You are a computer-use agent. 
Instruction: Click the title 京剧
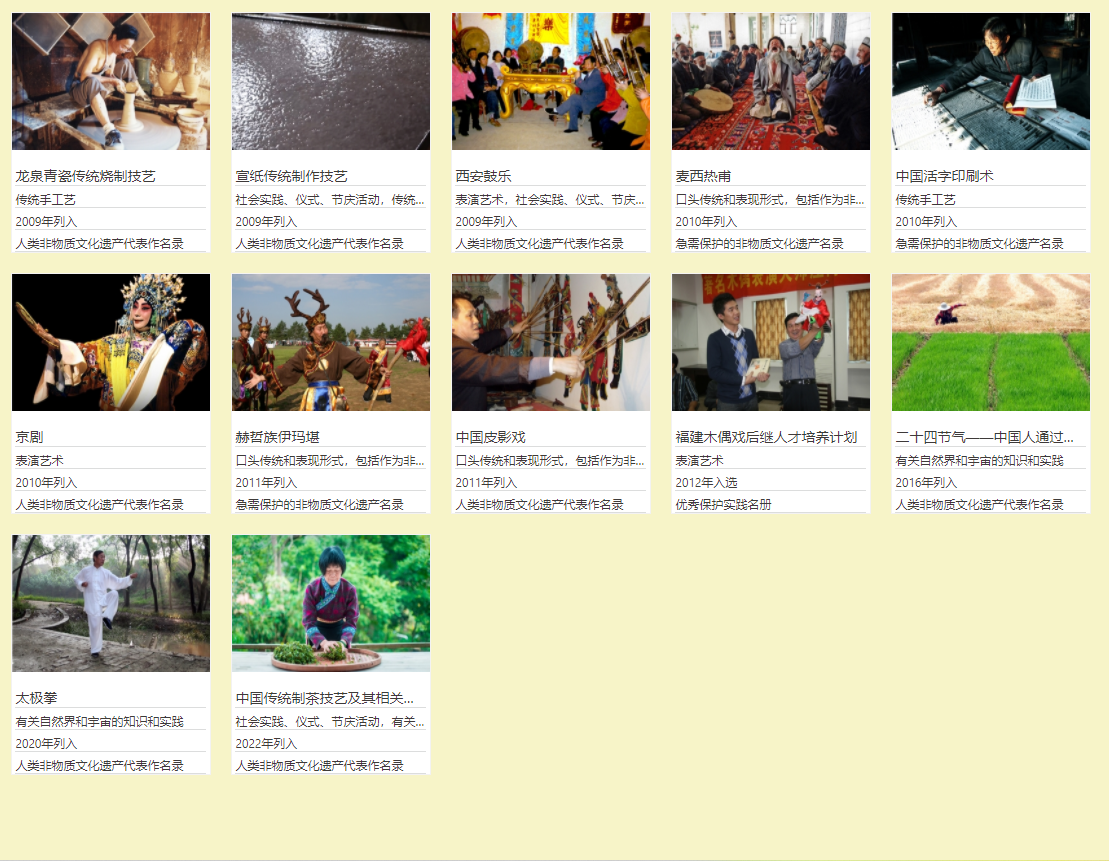(x=30, y=437)
